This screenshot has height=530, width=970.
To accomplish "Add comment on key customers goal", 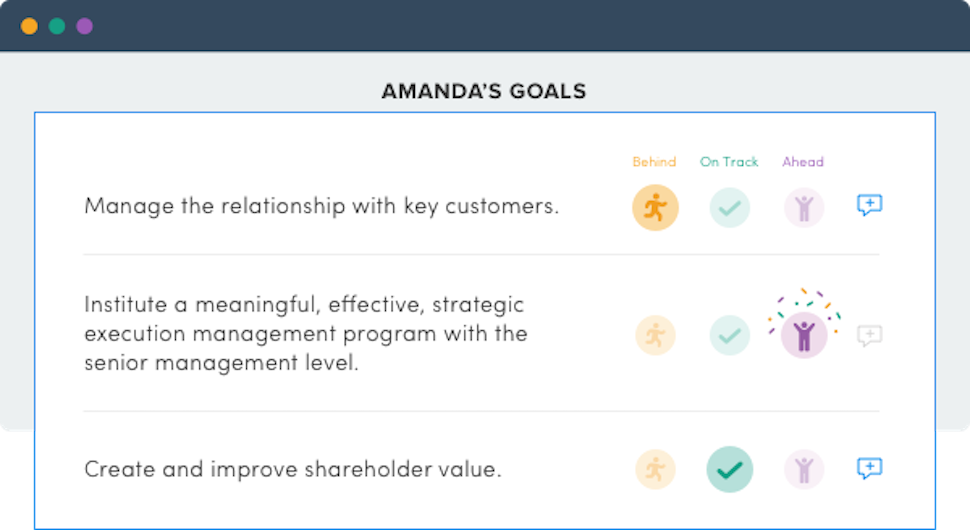I will pyautogui.click(x=870, y=205).
